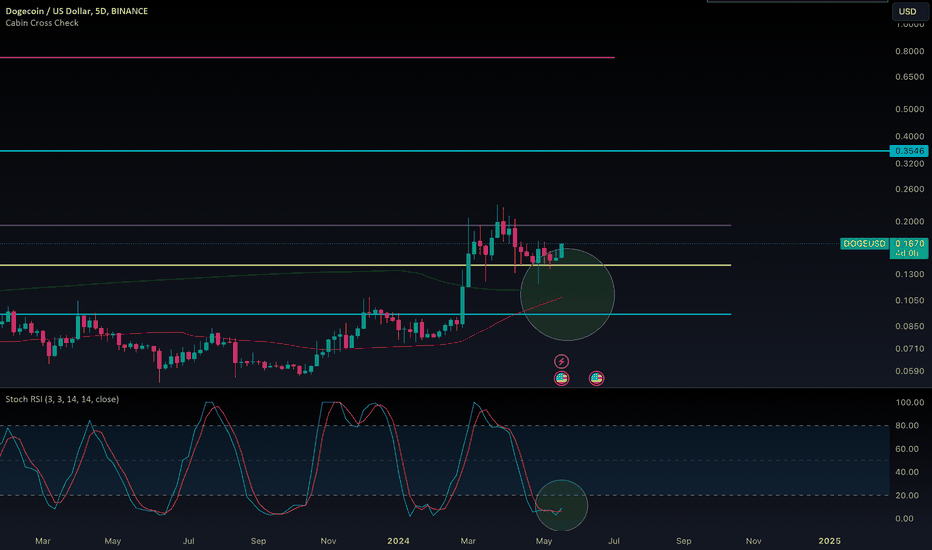This screenshot has width=932, height=550.
Task: Click the 0.1300 price axis label
Action: (909, 274)
